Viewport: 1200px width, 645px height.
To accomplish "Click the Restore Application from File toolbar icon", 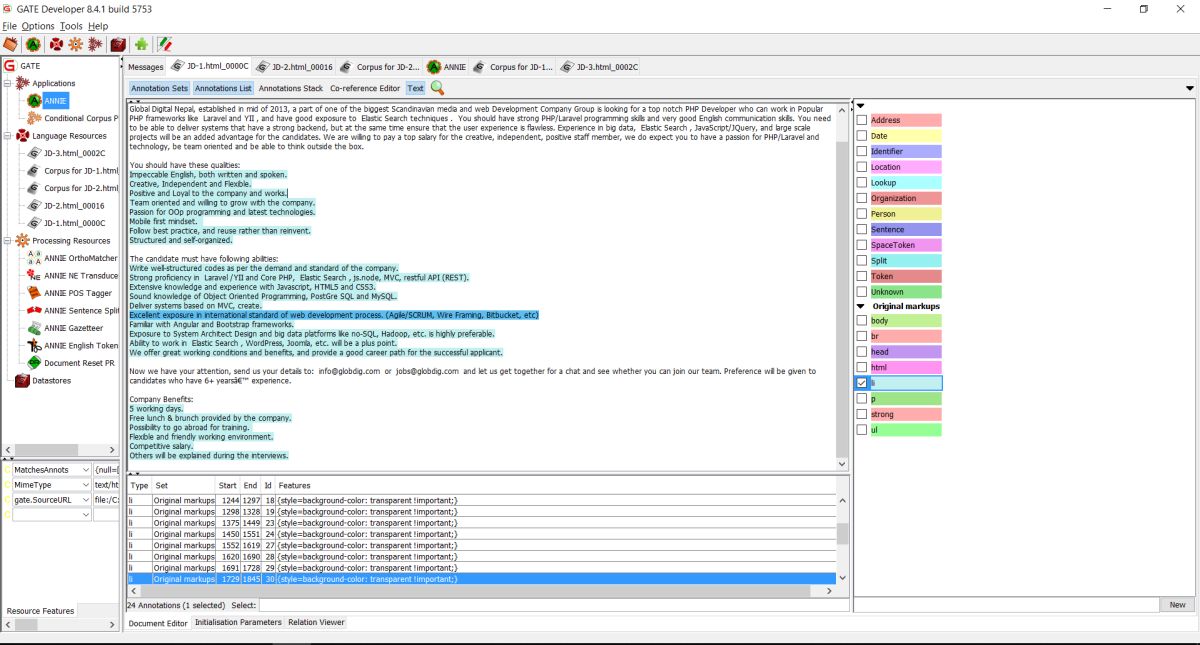I will tap(11, 44).
